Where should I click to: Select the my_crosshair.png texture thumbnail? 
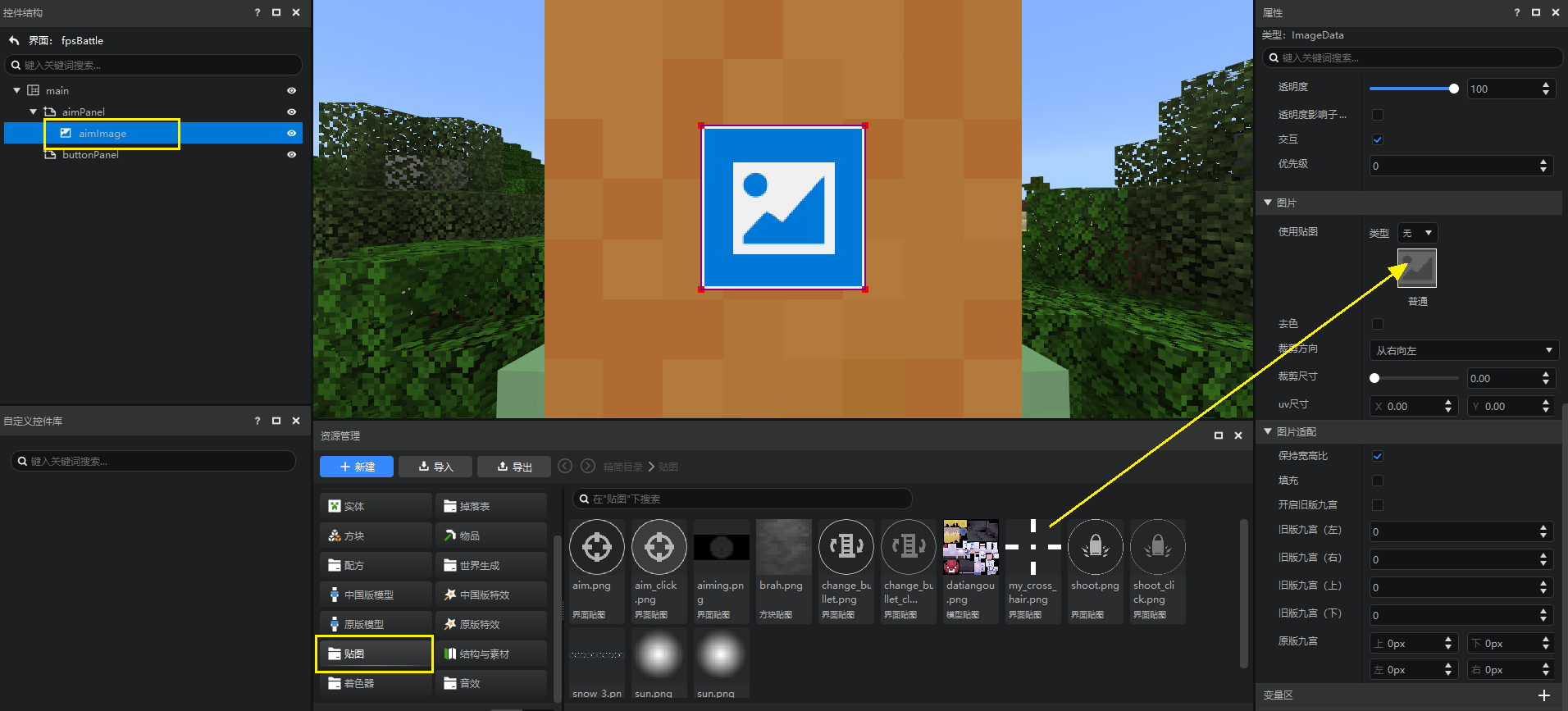[1033, 547]
